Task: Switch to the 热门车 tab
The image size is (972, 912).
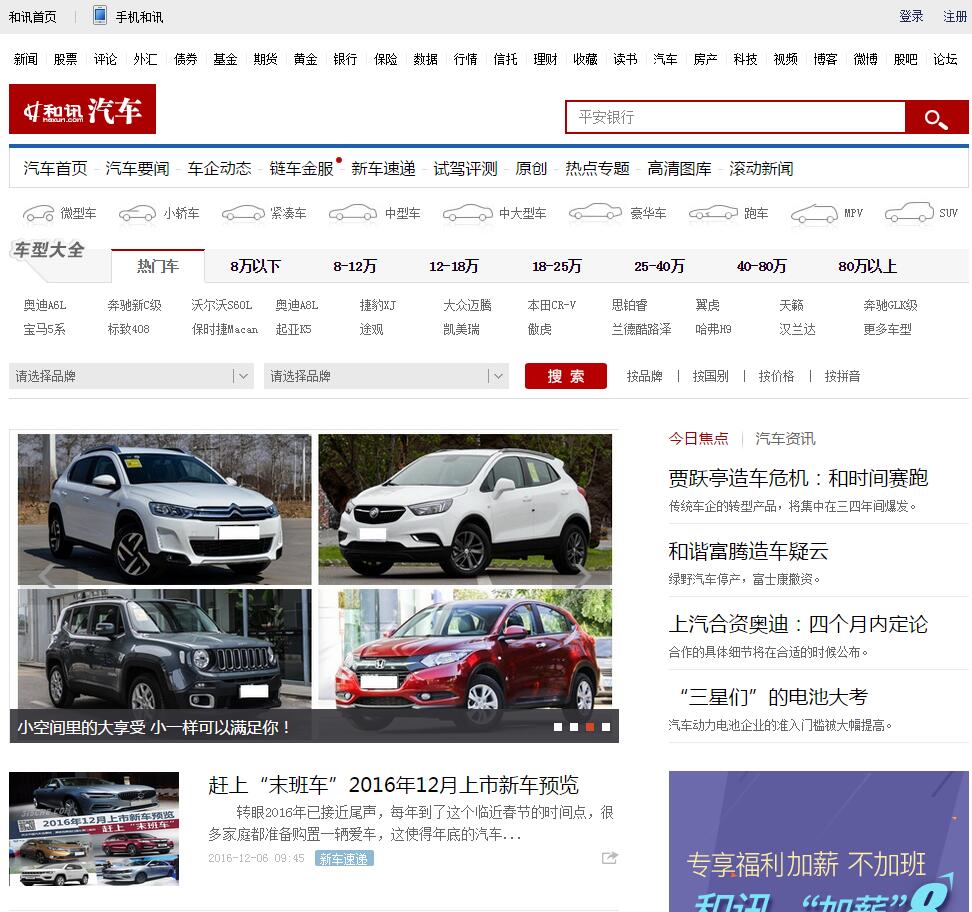Action: (158, 267)
